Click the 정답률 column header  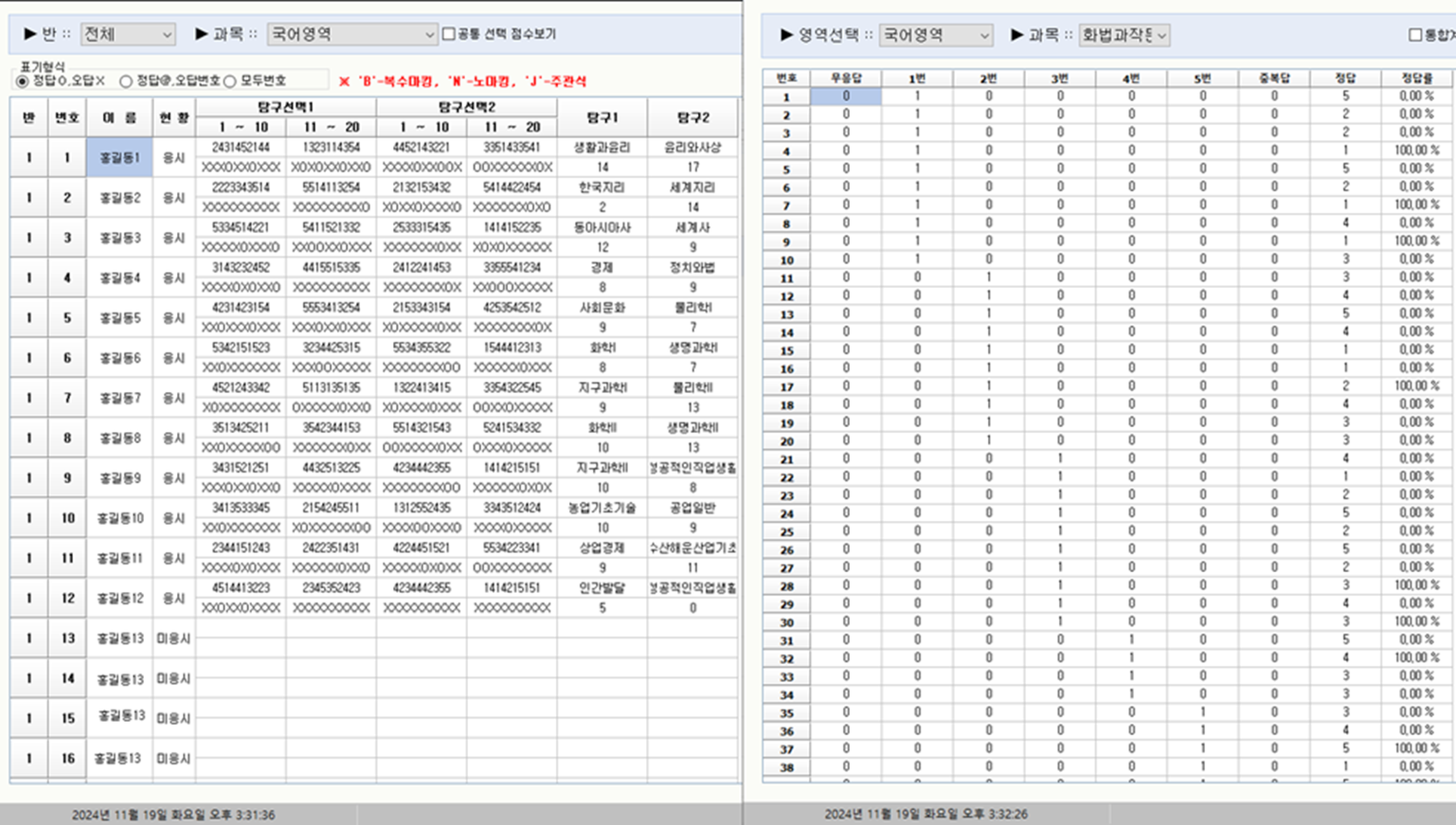coord(1416,78)
